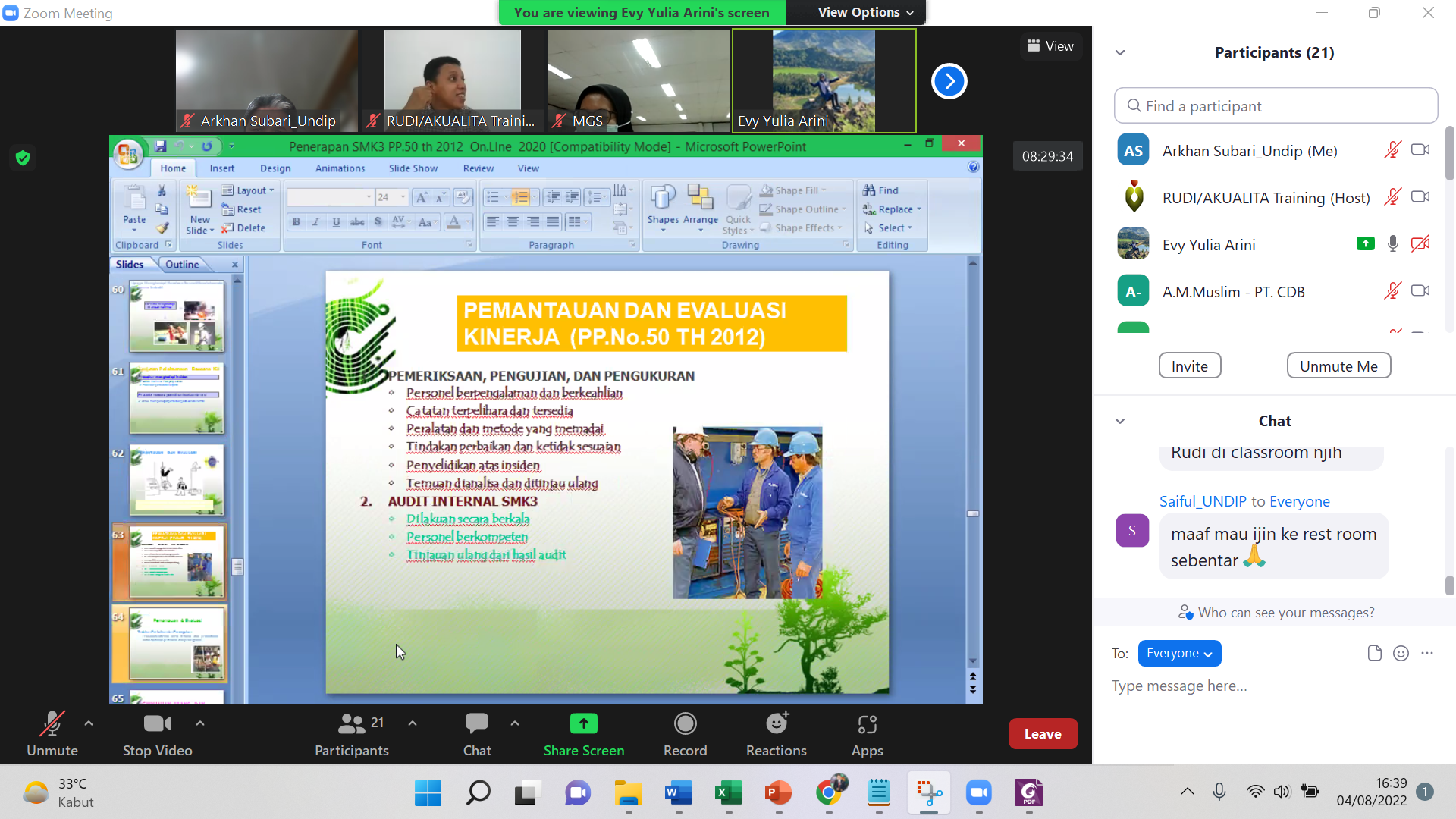Screen dimensions: 1456x819
Task: Click the Record meeting icon
Action: [x=685, y=724]
